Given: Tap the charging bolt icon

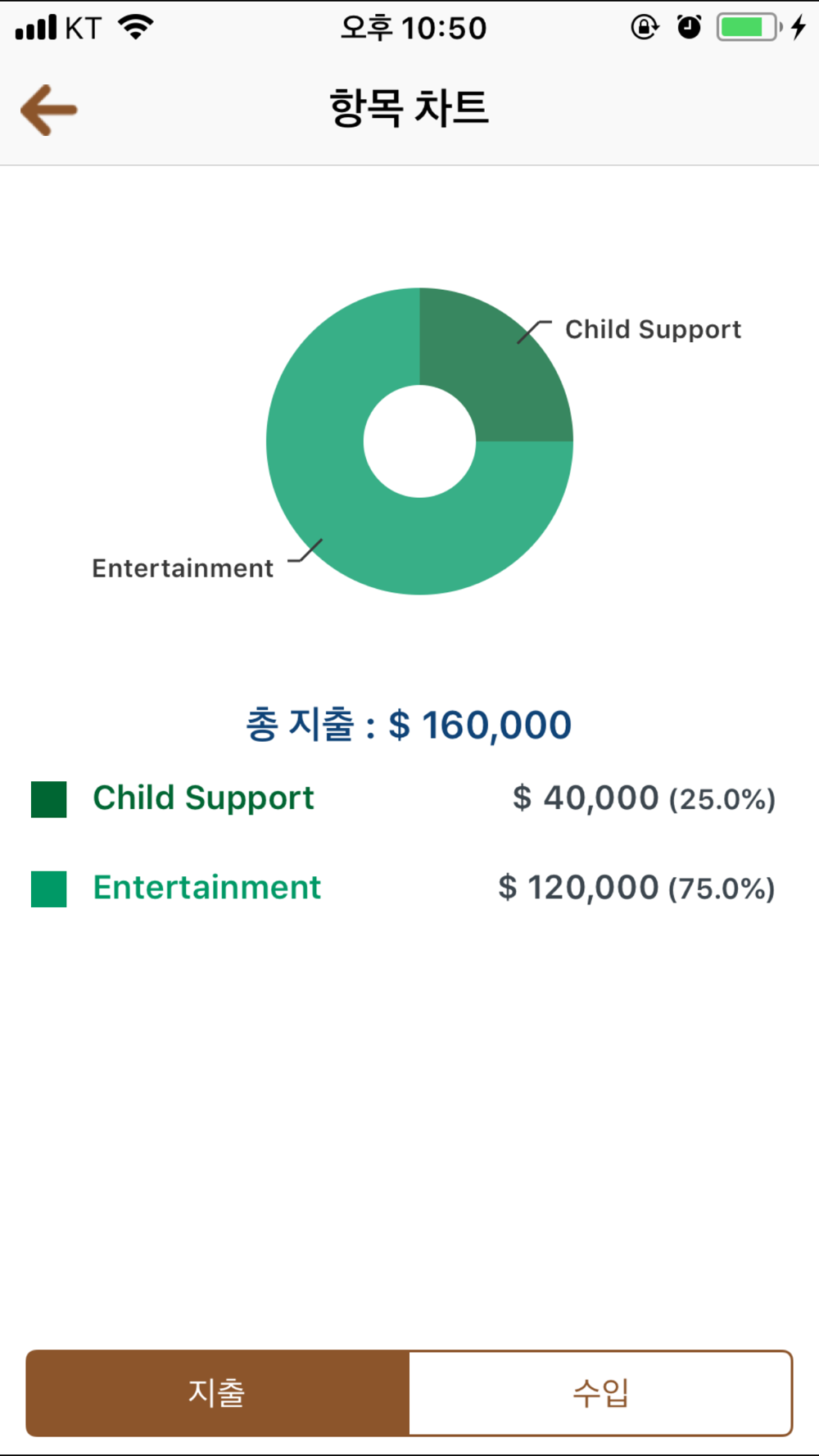Looking at the screenshot, I should click(799, 27).
